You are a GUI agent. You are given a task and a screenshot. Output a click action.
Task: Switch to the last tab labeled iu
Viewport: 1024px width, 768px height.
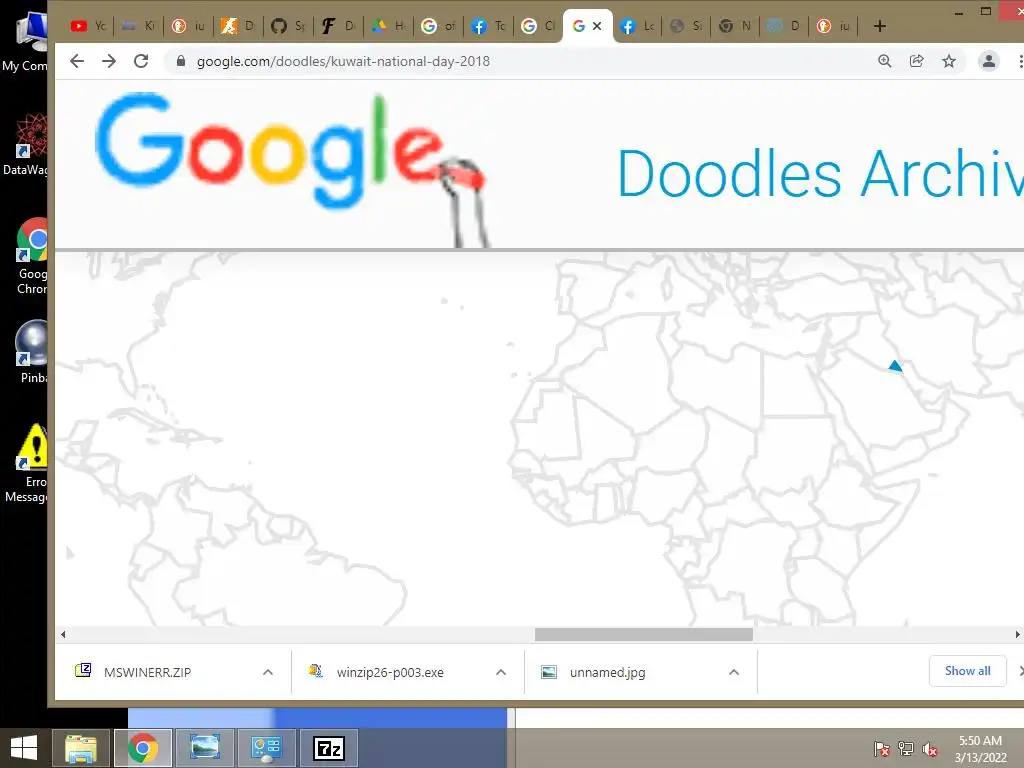click(834, 26)
